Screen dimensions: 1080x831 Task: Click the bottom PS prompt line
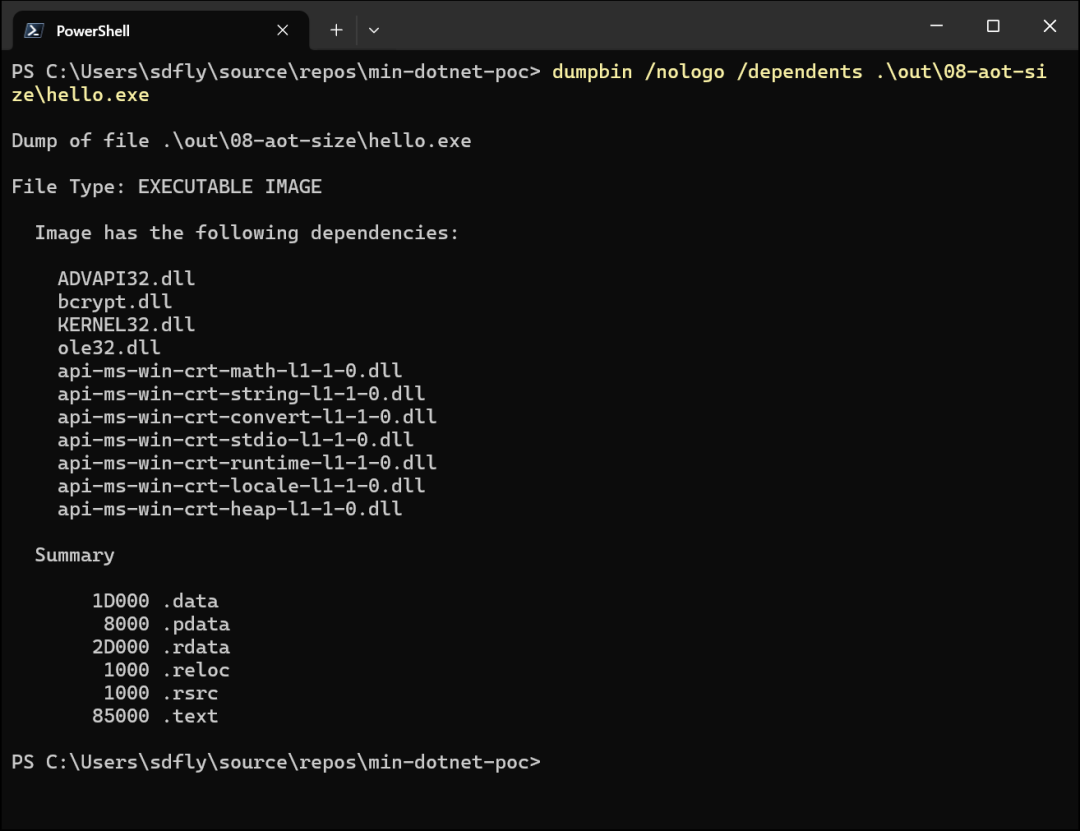click(x=276, y=762)
